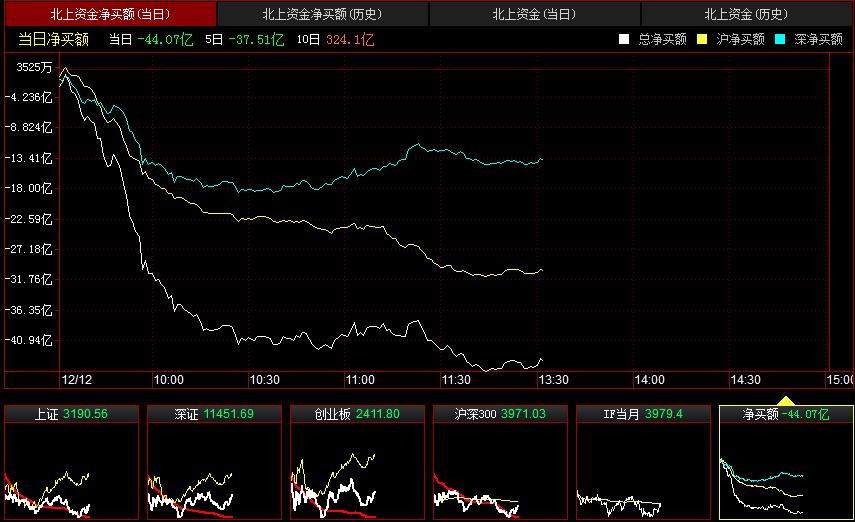Select the 10日 324.1亿 figure

[x=340, y=39]
